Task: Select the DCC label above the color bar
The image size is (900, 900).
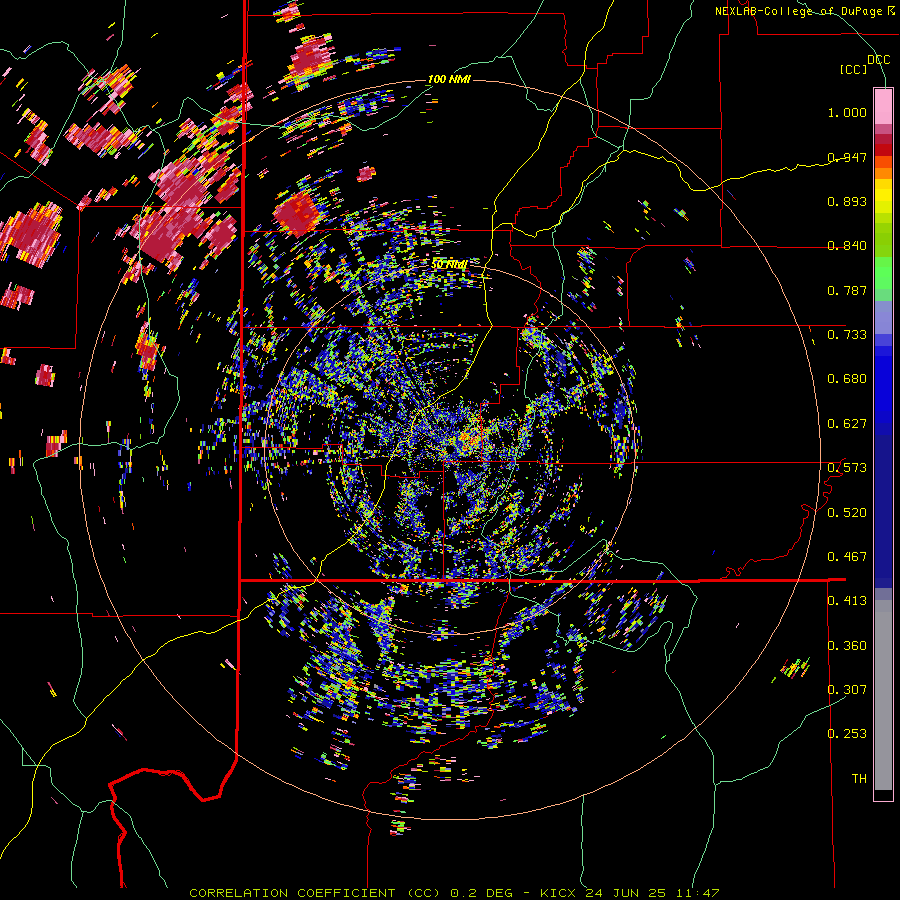Action: pos(878,60)
